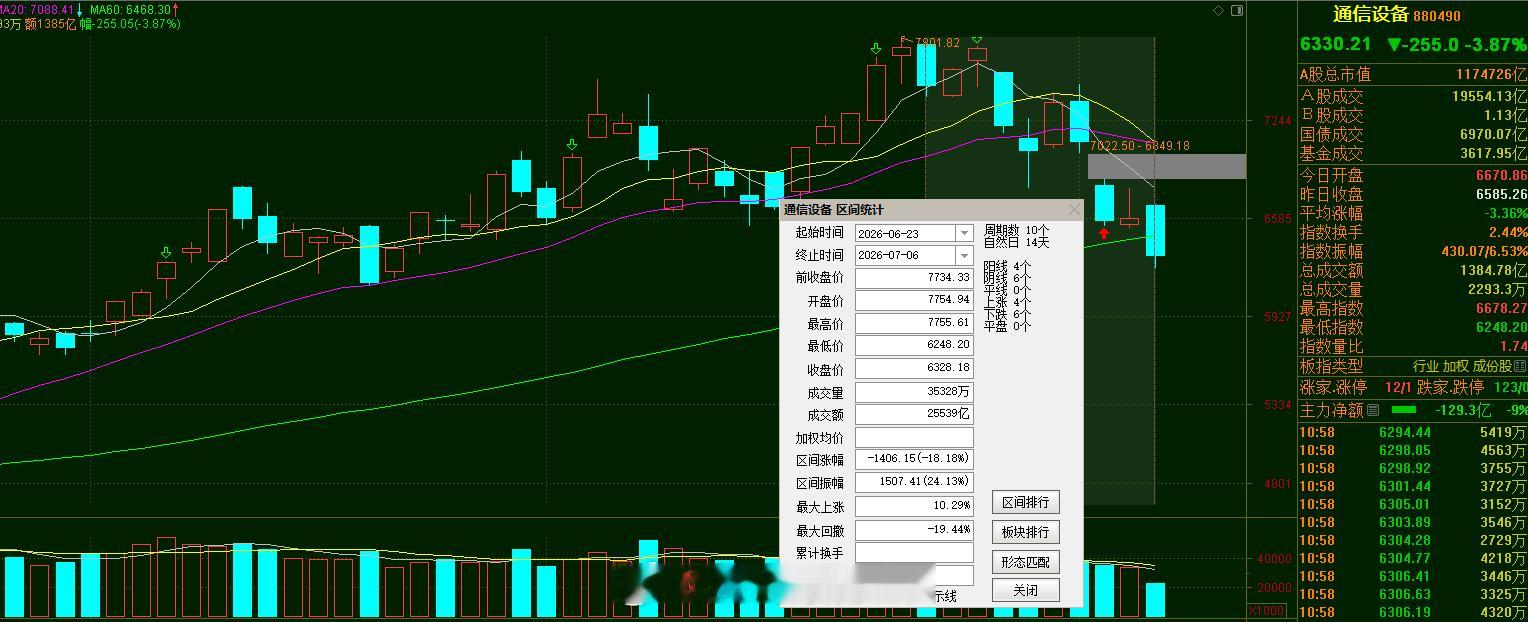Click the tick row with price 6306.19
Viewport: 1528px width, 622px height.
click(1413, 612)
